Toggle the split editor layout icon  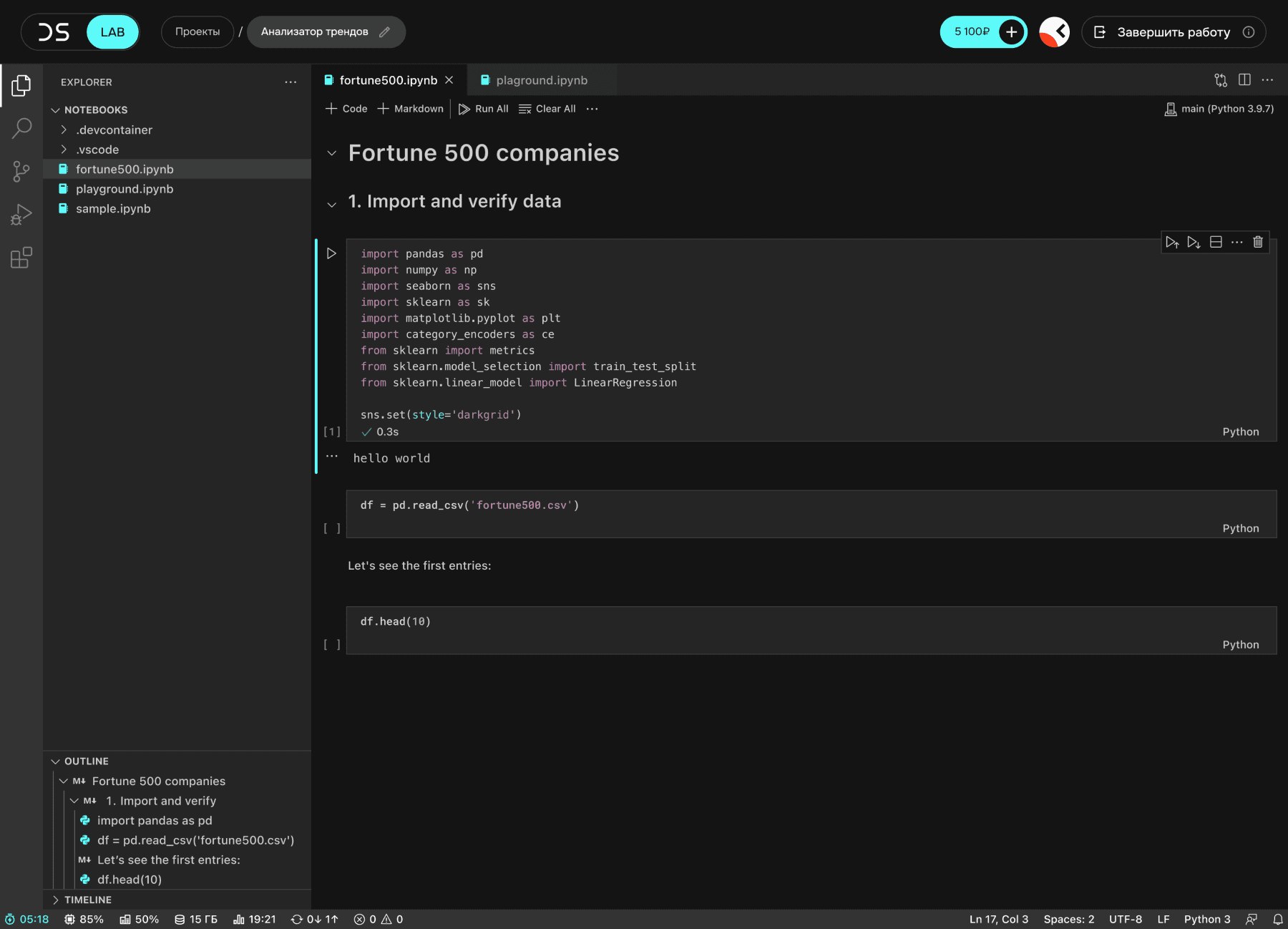[1244, 80]
